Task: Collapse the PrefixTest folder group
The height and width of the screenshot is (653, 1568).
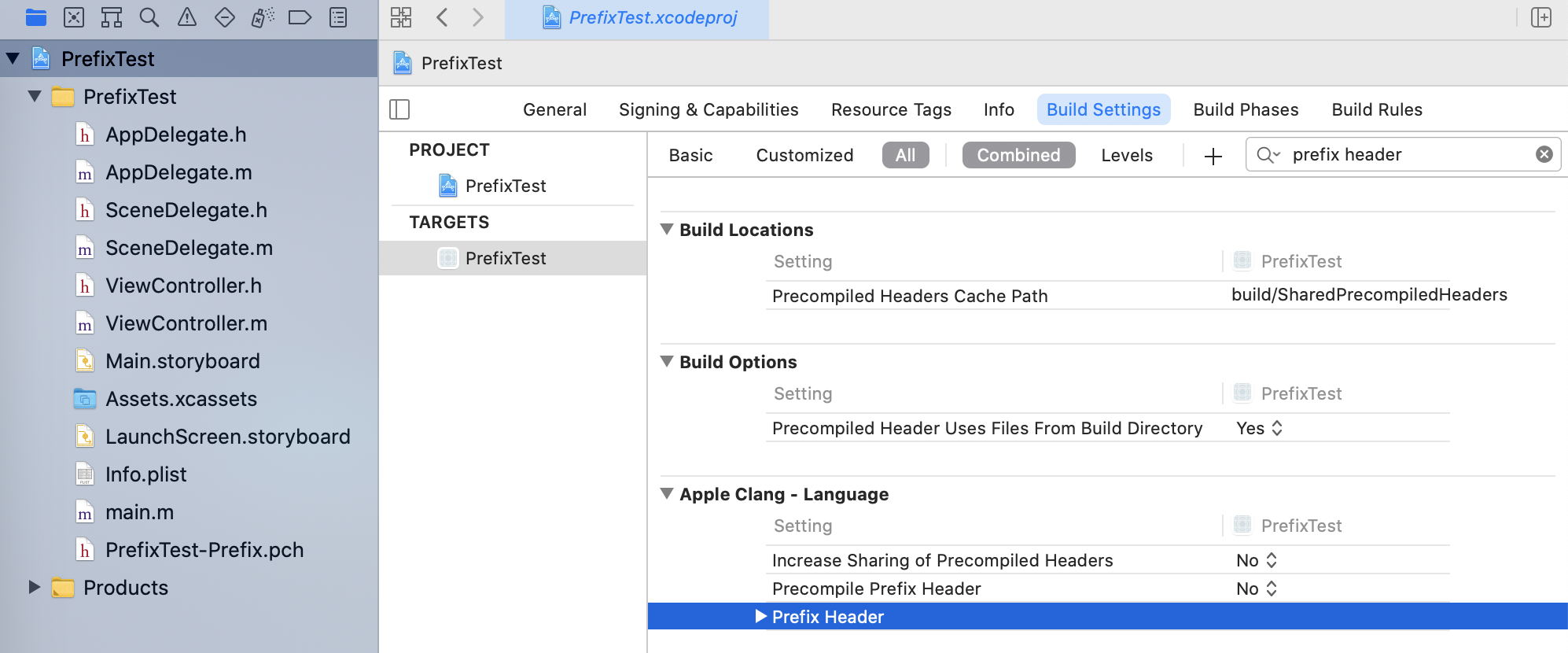Action: (35, 96)
